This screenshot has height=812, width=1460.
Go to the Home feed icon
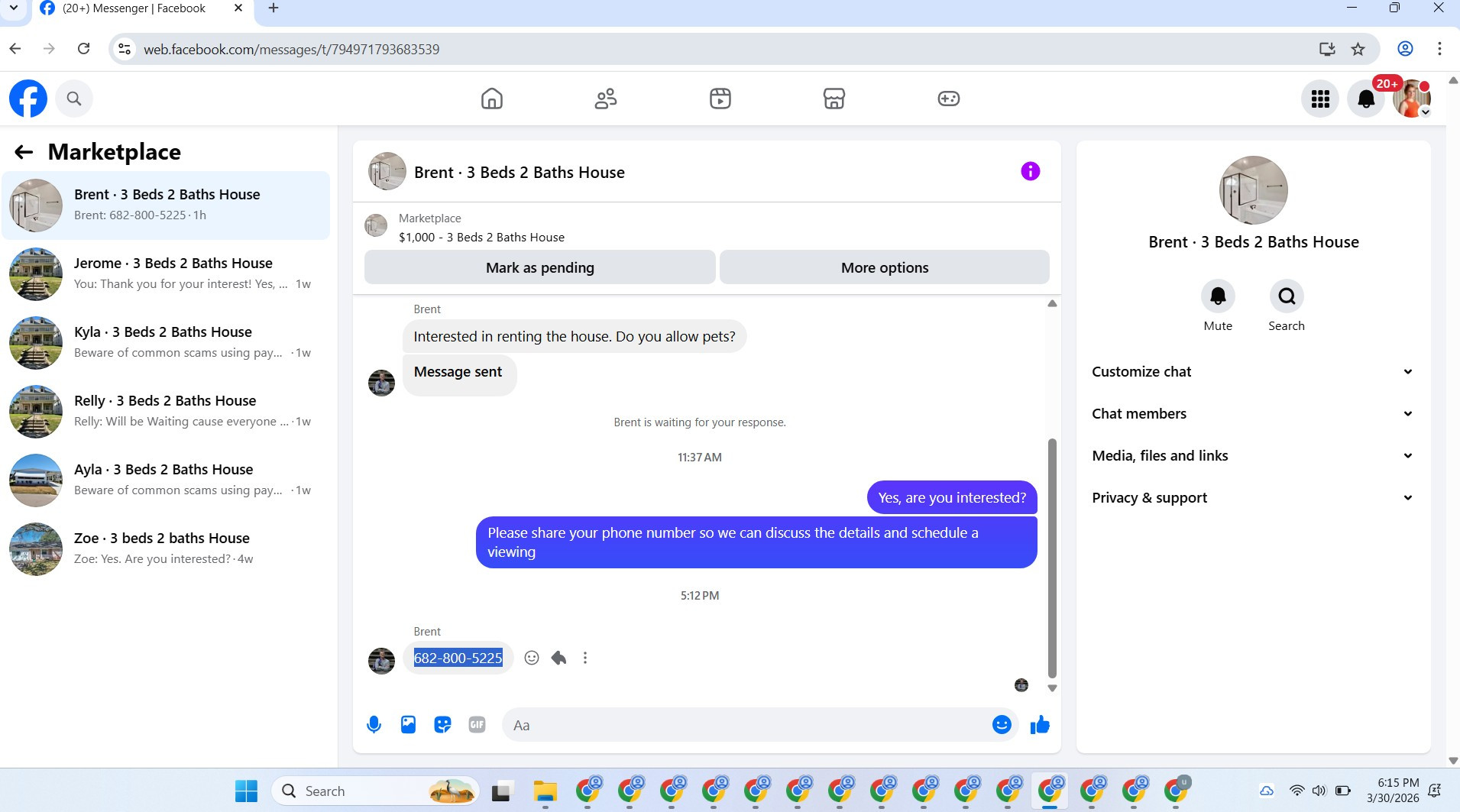(x=492, y=99)
